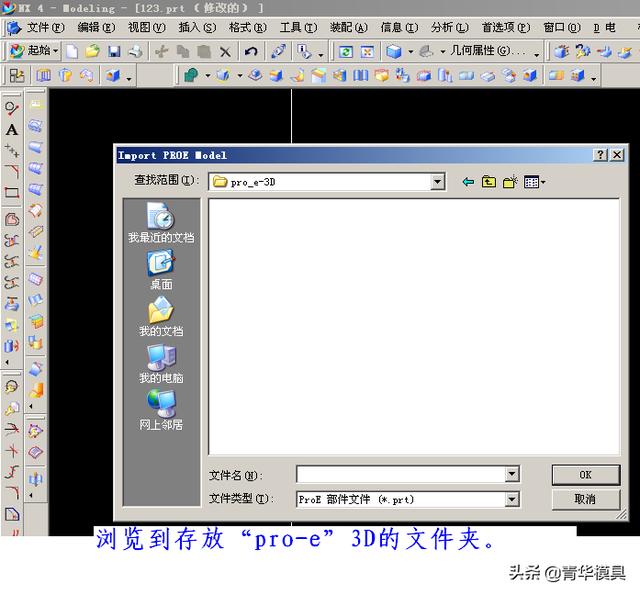Open the 编辑(E) menu
The height and width of the screenshot is (595, 640).
coord(96,27)
